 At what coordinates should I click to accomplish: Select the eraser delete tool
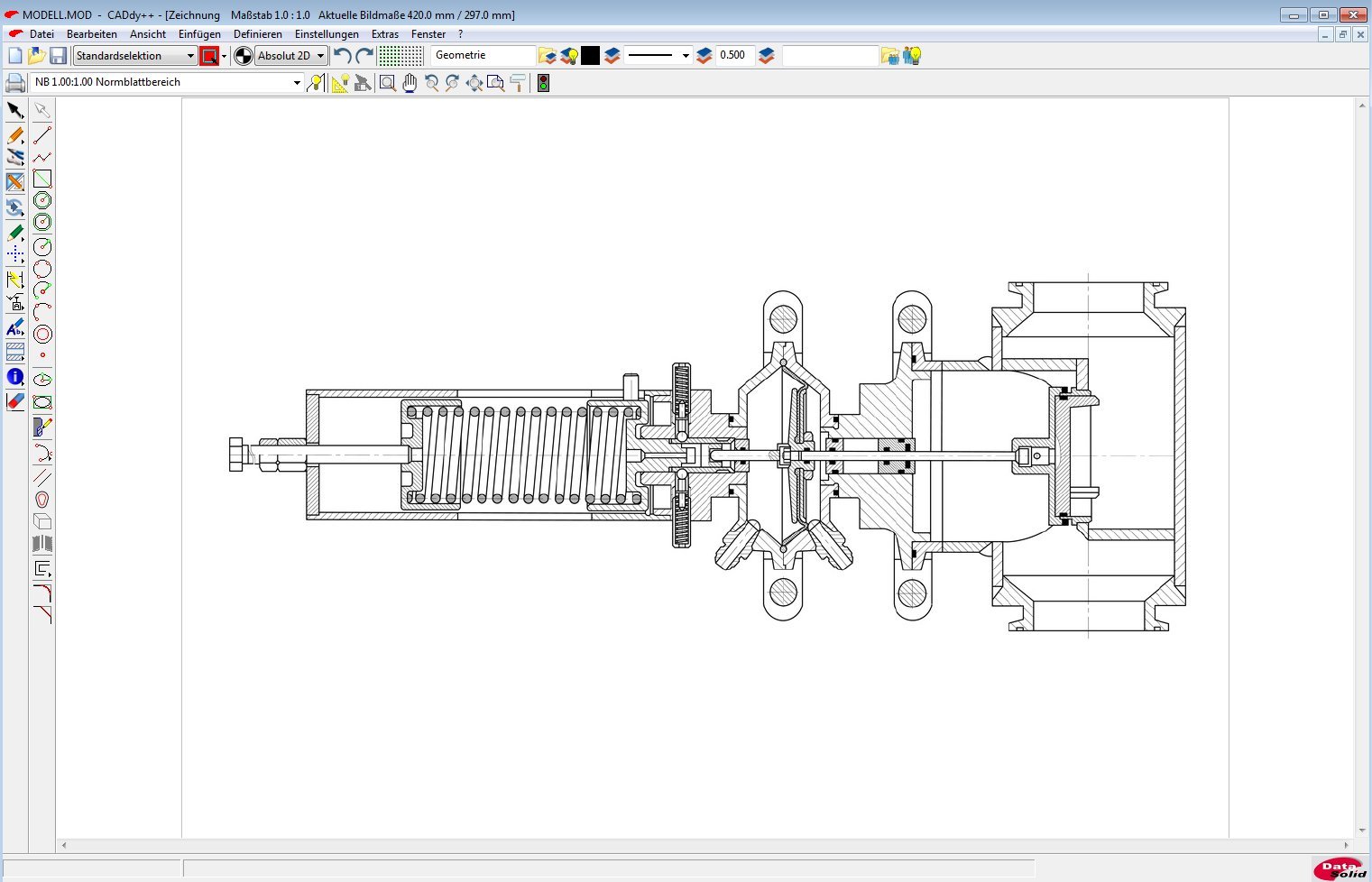(15, 401)
